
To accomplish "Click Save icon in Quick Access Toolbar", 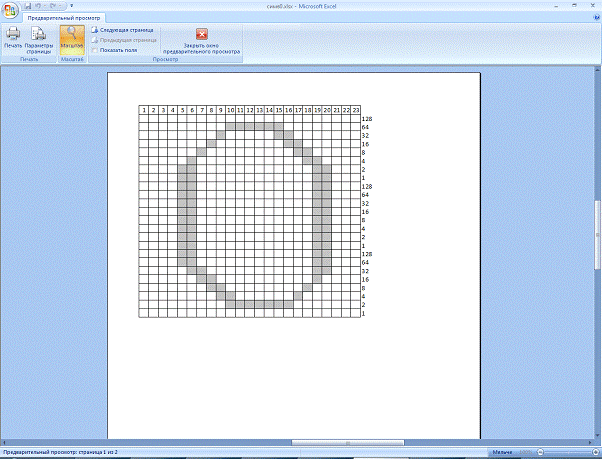I will 28,5.
